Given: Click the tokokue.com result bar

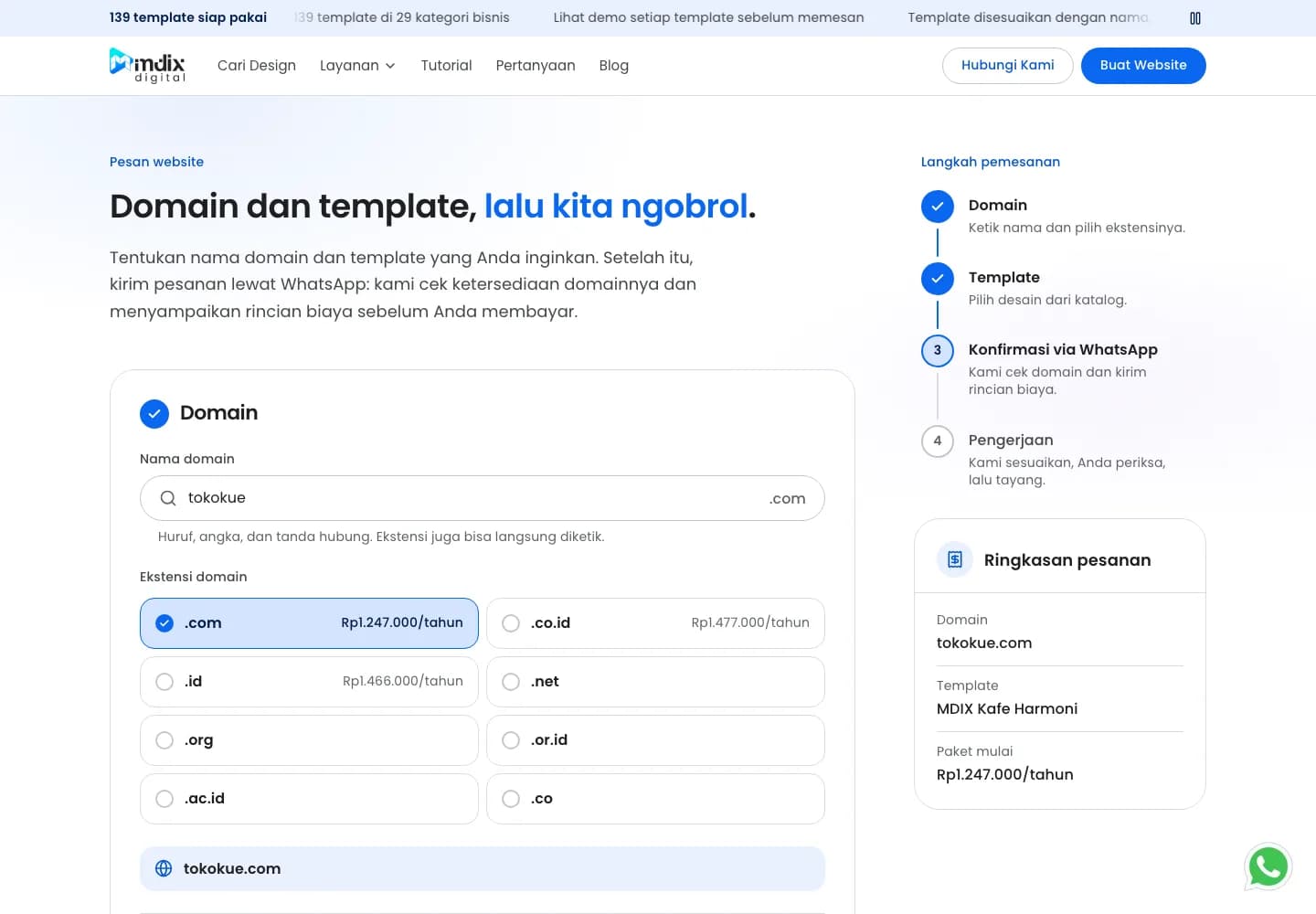Looking at the screenshot, I should click(482, 868).
